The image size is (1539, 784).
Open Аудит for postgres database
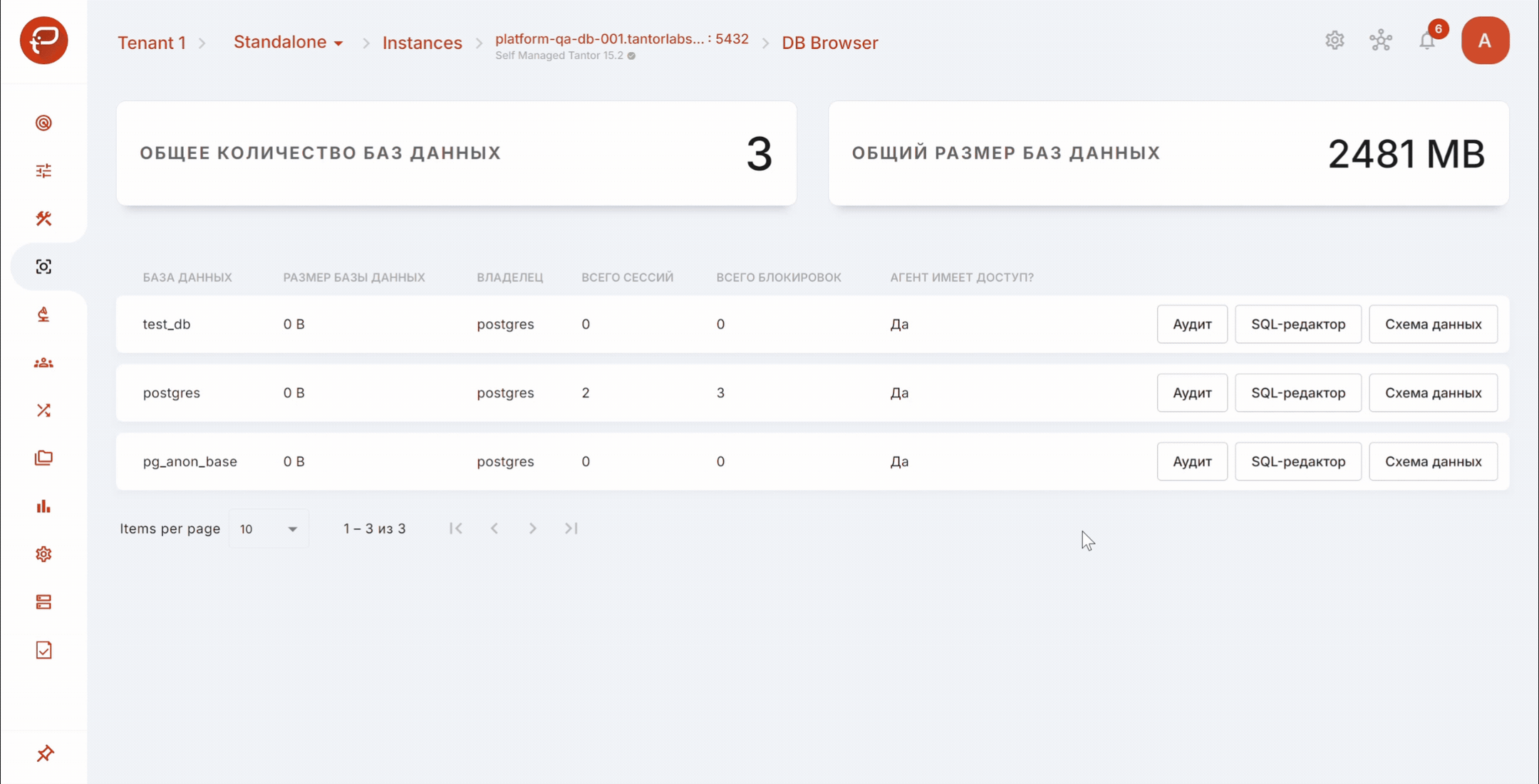1192,393
